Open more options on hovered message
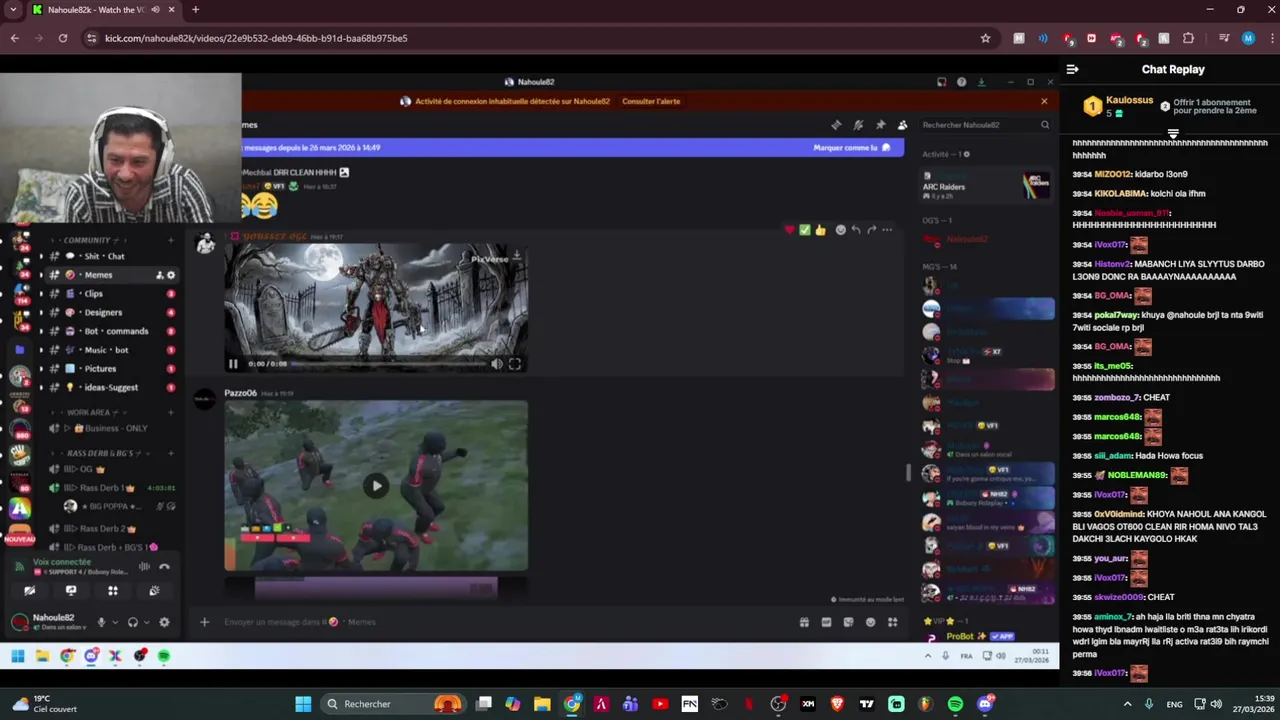The image size is (1280, 720). click(887, 230)
